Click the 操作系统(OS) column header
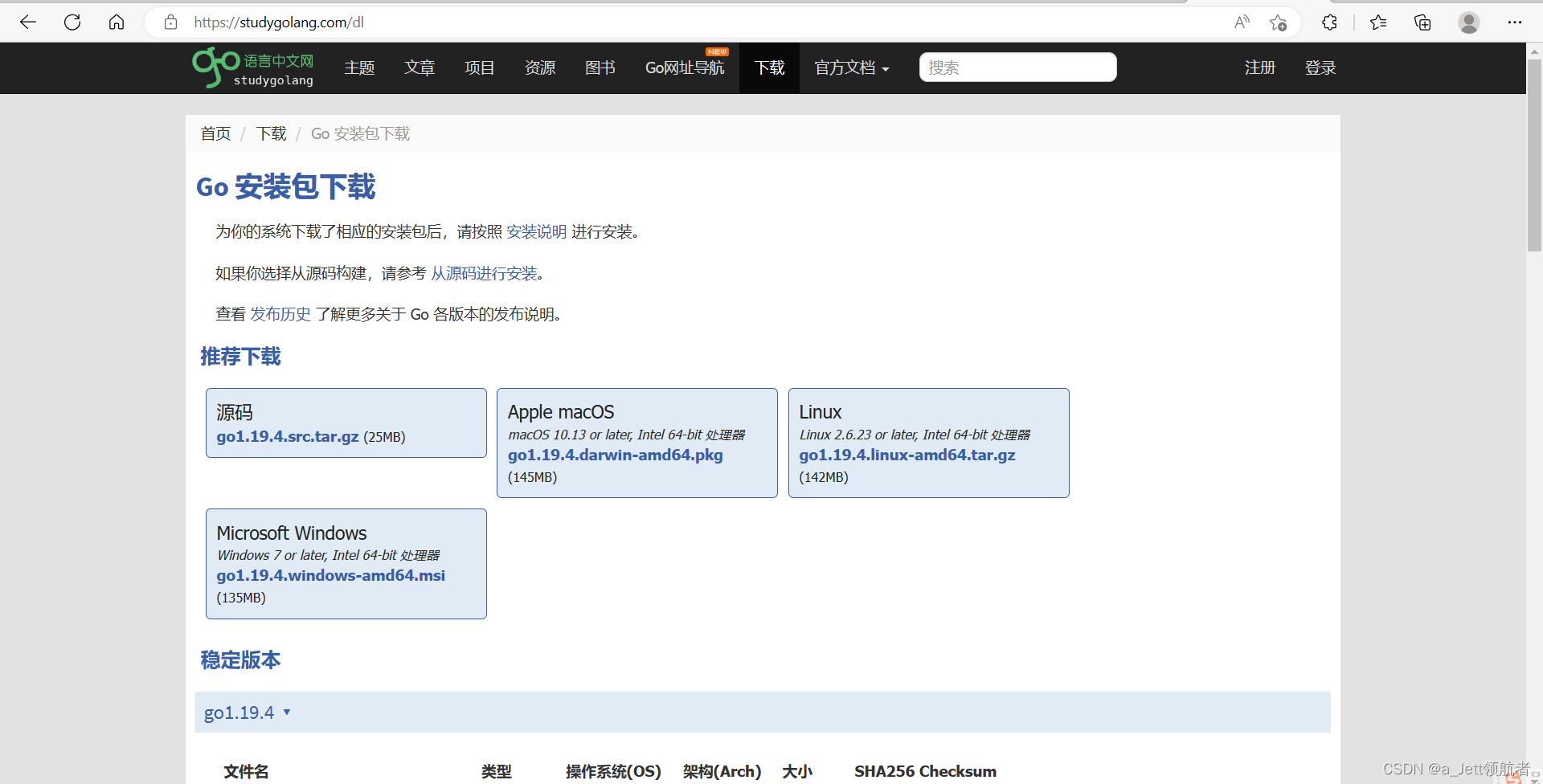The image size is (1543, 784). (x=613, y=771)
